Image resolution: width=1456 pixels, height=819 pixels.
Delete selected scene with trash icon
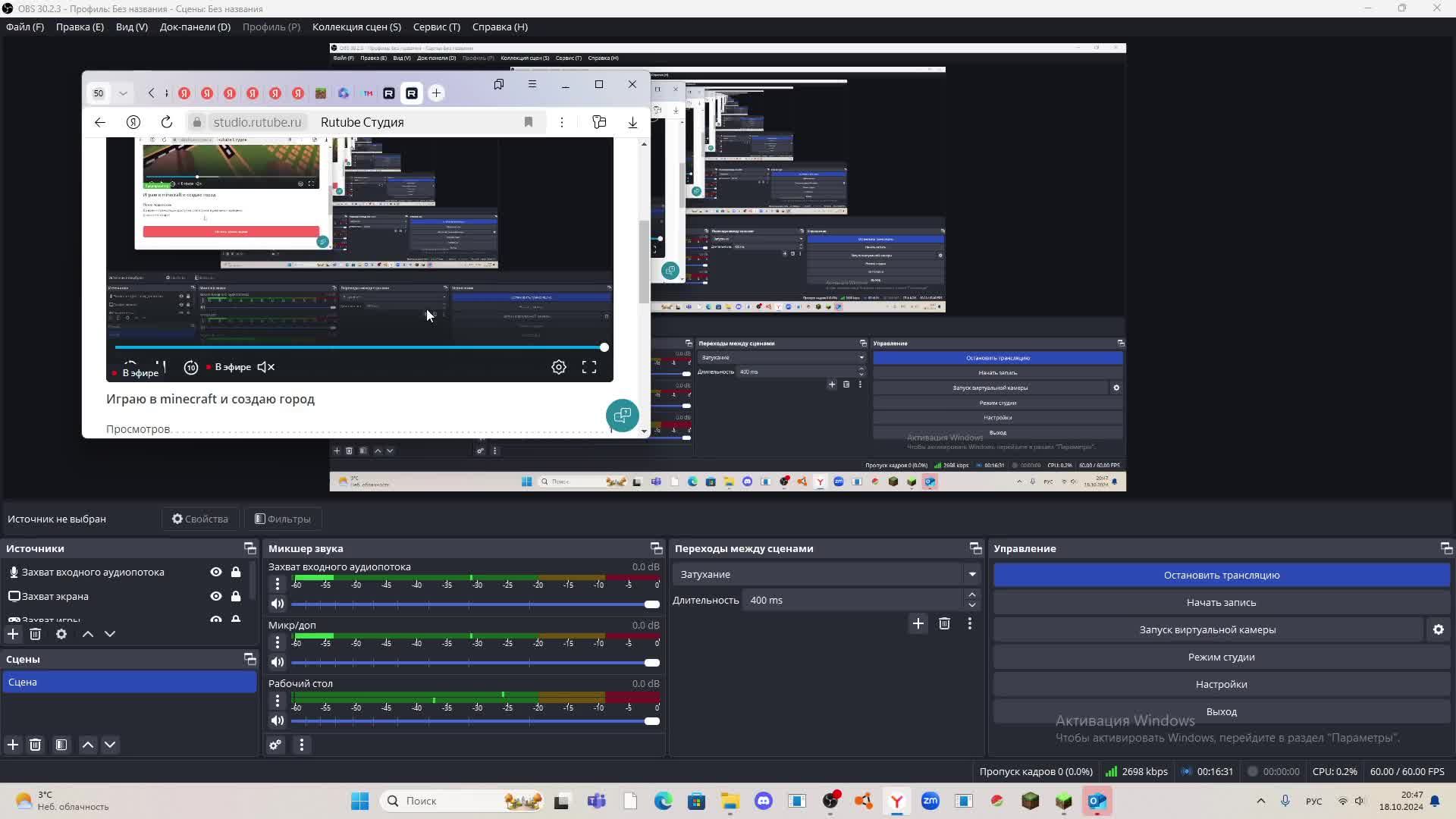[35, 745]
